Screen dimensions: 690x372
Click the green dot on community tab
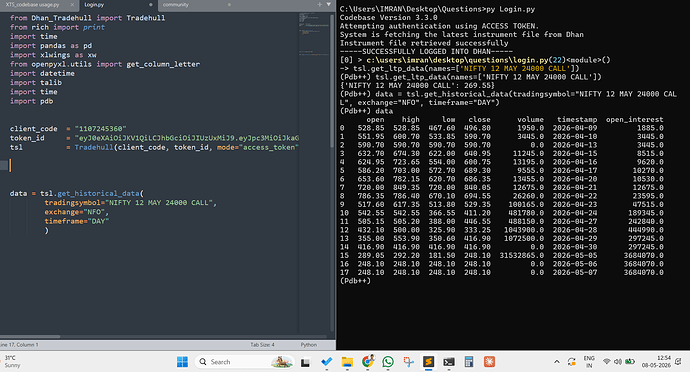(229, 5)
